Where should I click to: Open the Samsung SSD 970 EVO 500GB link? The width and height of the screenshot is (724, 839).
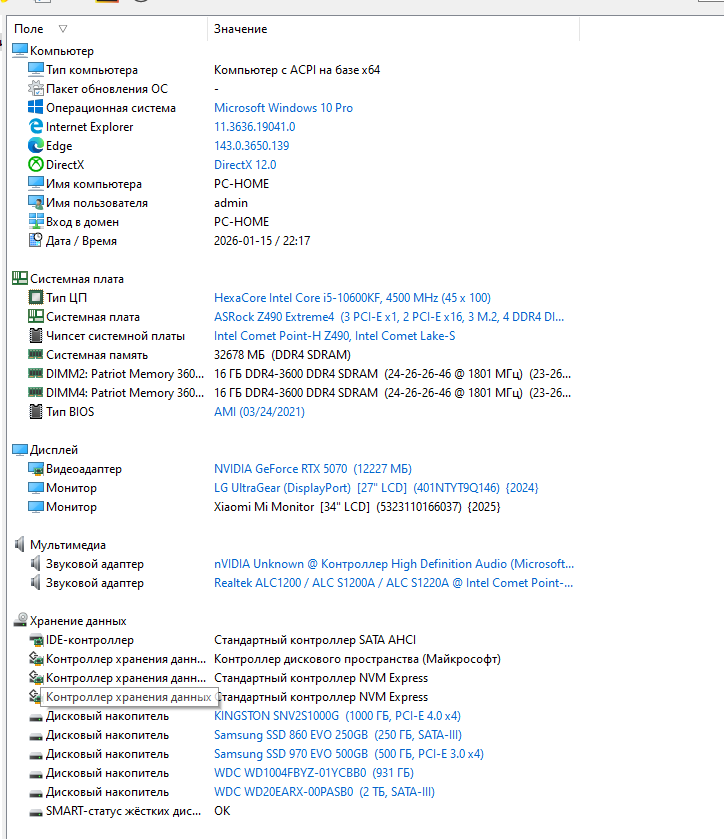pos(348,753)
